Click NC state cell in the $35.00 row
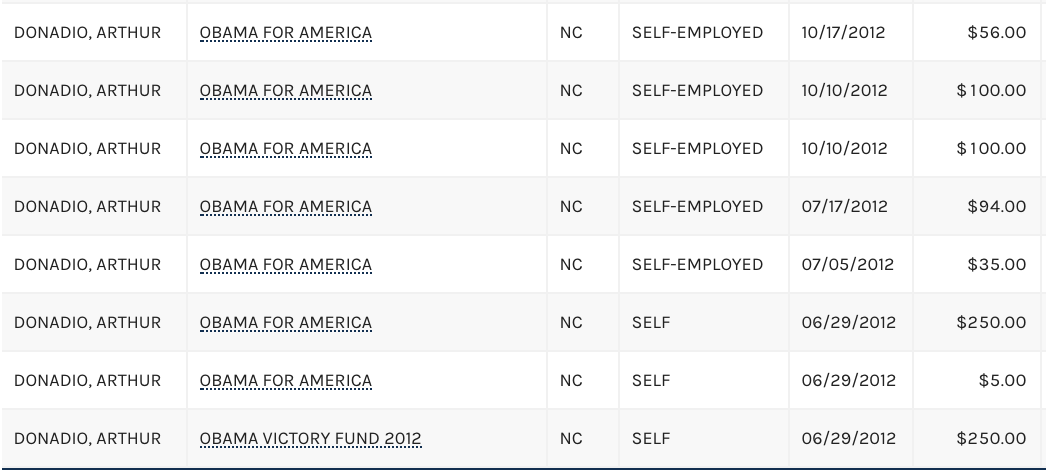The height and width of the screenshot is (474, 1046). [571, 265]
